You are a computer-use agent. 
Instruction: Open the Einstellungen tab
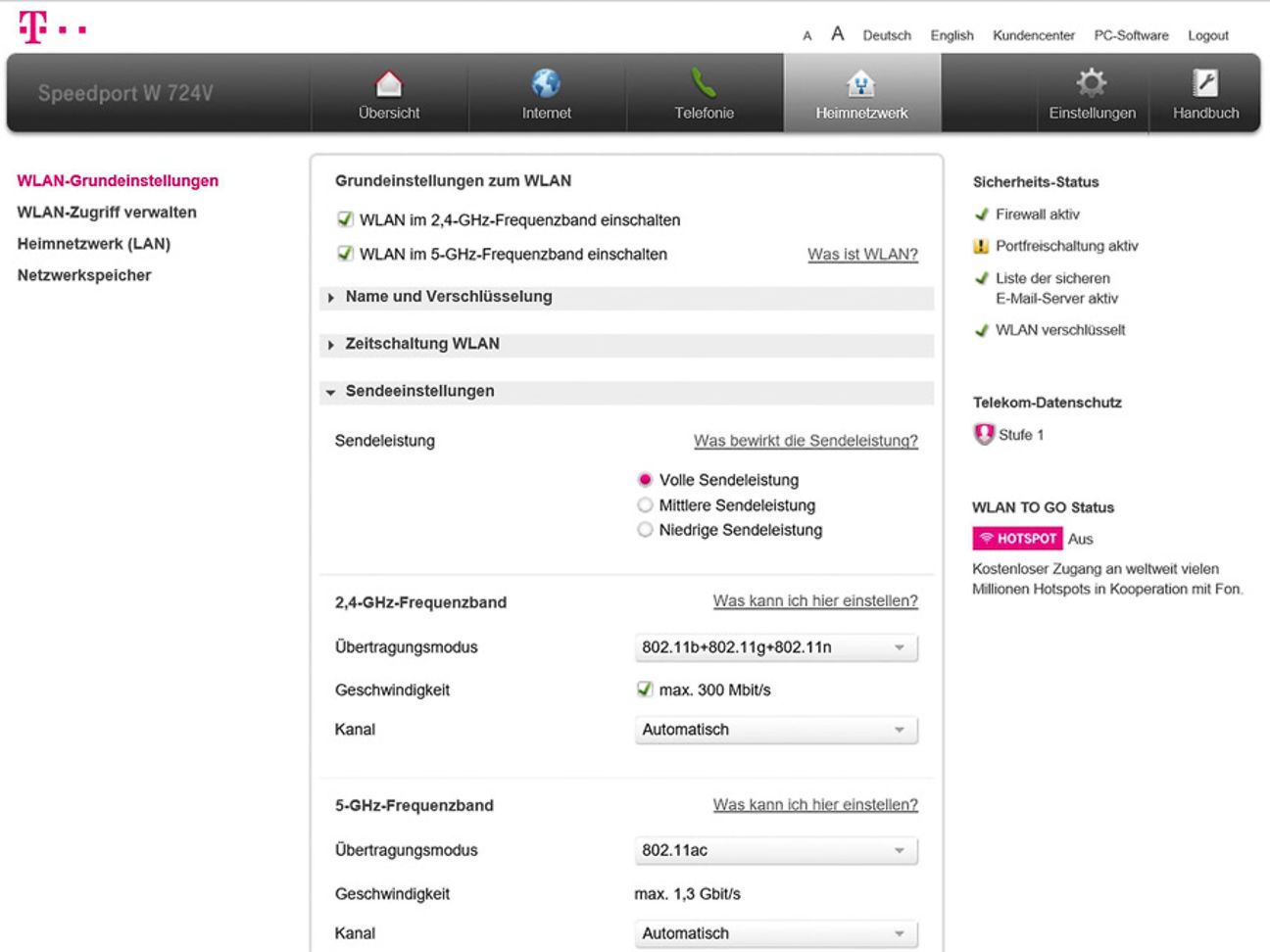pos(1092,93)
